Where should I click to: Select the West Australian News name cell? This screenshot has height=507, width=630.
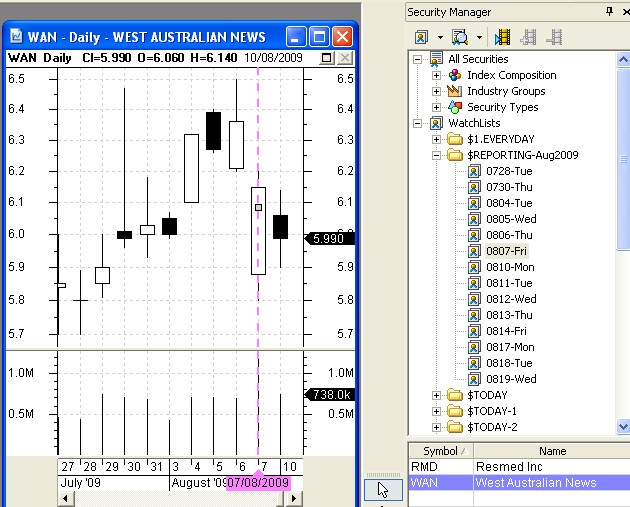tap(552, 483)
